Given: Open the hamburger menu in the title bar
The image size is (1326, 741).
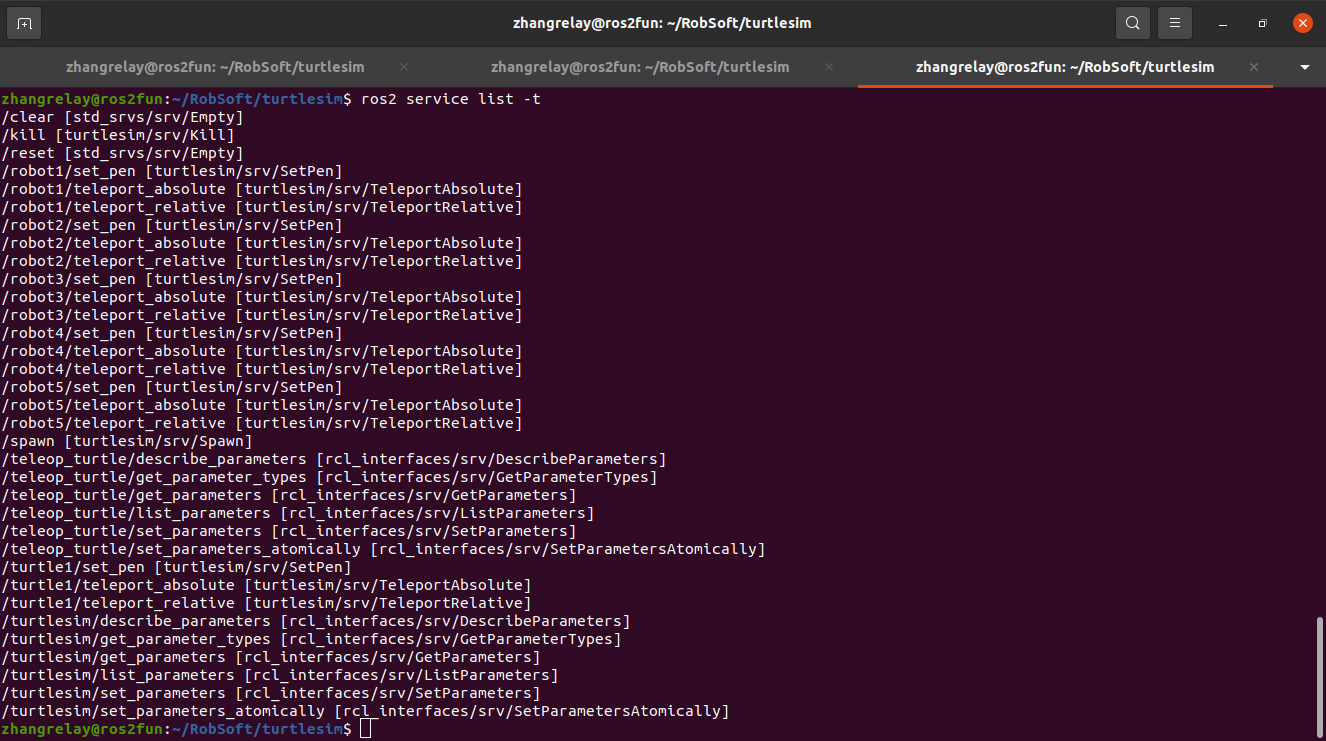Looking at the screenshot, I should tap(1176, 23).
